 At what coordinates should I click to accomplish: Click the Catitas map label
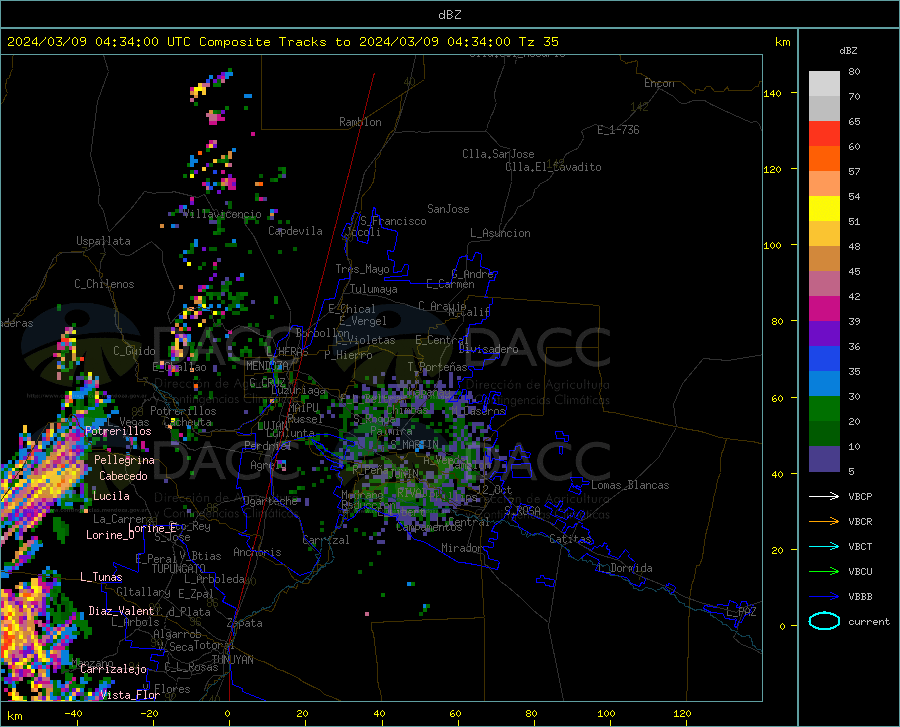(x=571, y=539)
